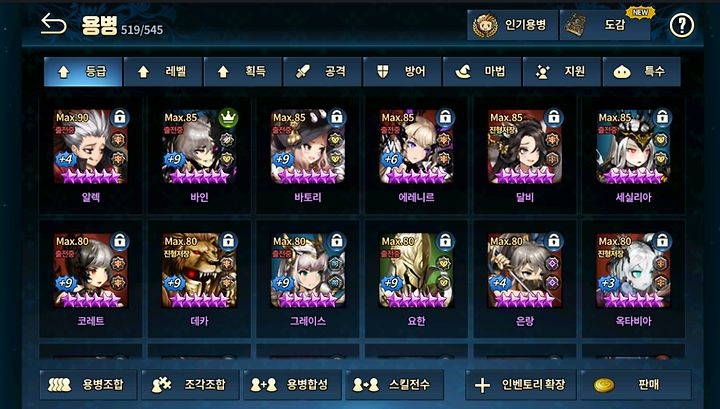Toggle the lock icon on 옥타비아

point(662,241)
